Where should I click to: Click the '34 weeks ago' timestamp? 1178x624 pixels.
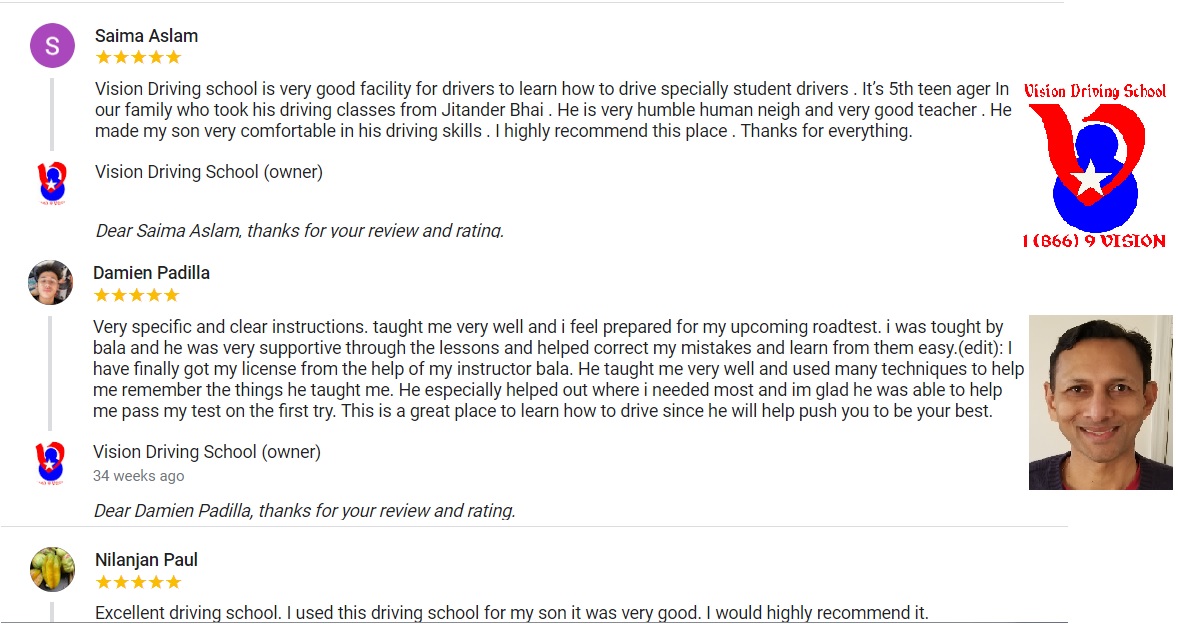coord(138,476)
